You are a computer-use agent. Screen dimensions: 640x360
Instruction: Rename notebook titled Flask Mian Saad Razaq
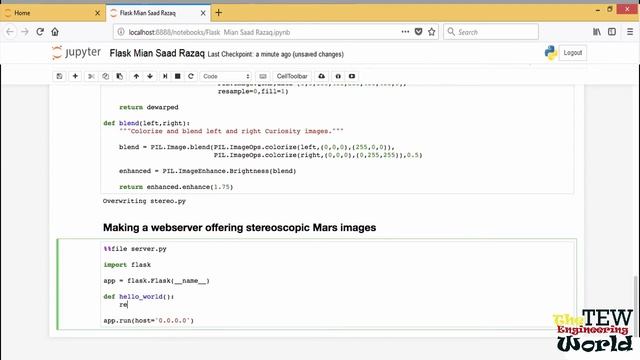(x=157, y=53)
